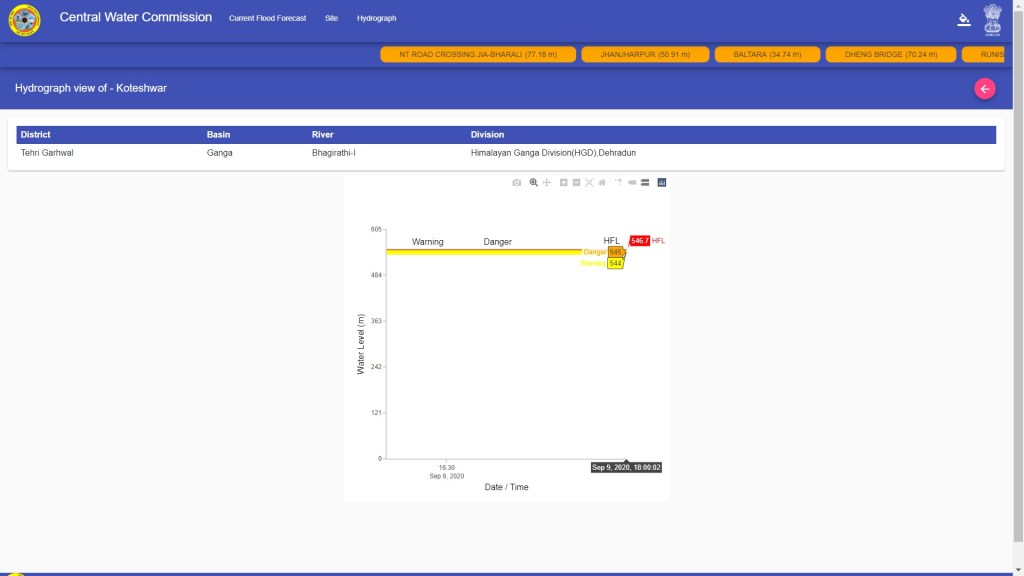Select the Zoom magnifier tool on chart
Image resolution: width=1024 pixels, height=576 pixels.
coord(534,182)
